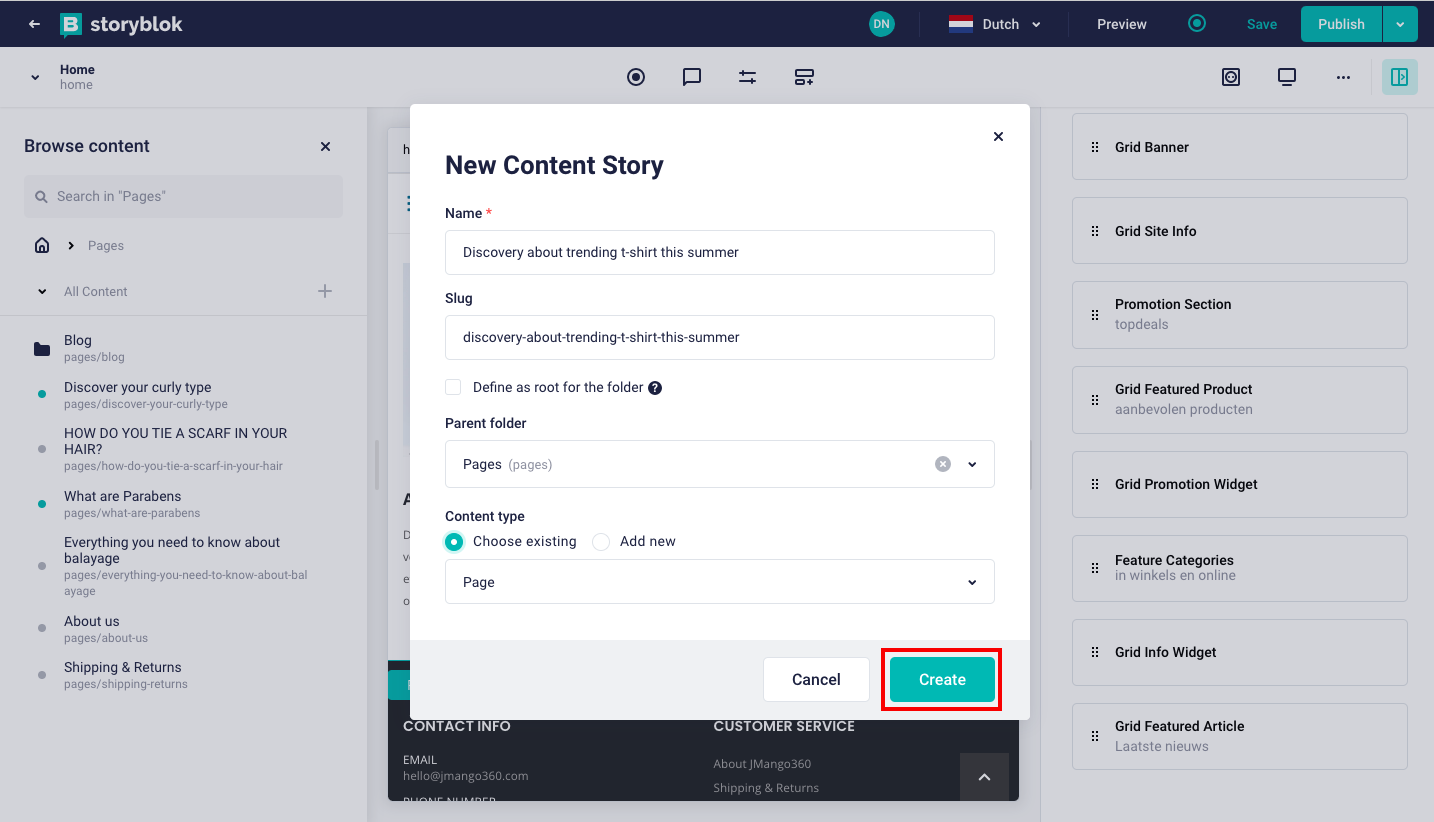Open the comments speech bubble icon
1434x822 pixels.
[x=691, y=77]
